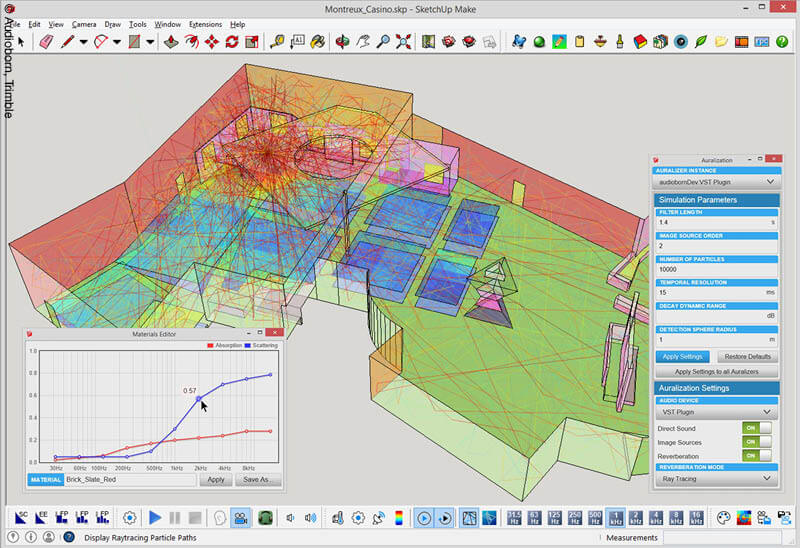The image size is (800, 548).
Task: Select the Paint Bucket tool
Action: click(318, 42)
